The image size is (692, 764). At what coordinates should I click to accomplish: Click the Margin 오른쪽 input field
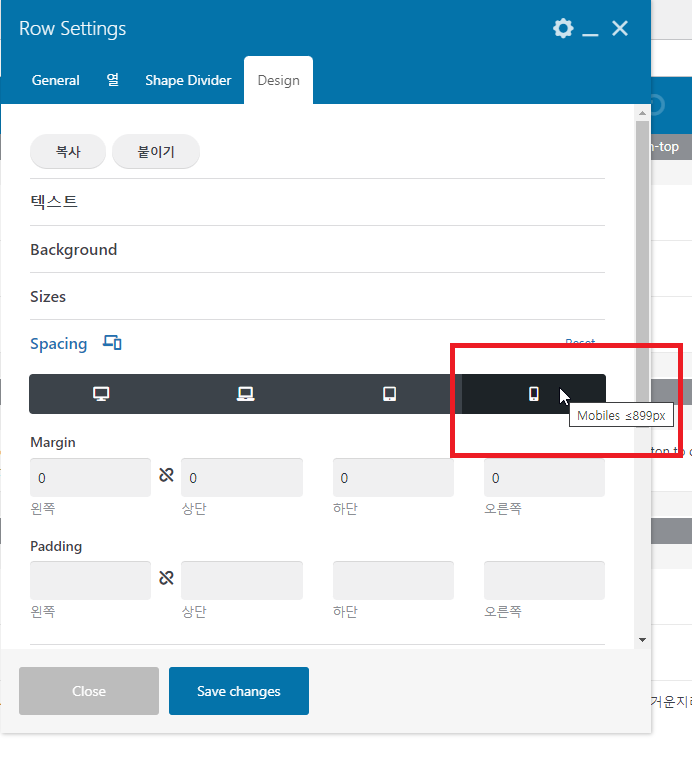[544, 478]
